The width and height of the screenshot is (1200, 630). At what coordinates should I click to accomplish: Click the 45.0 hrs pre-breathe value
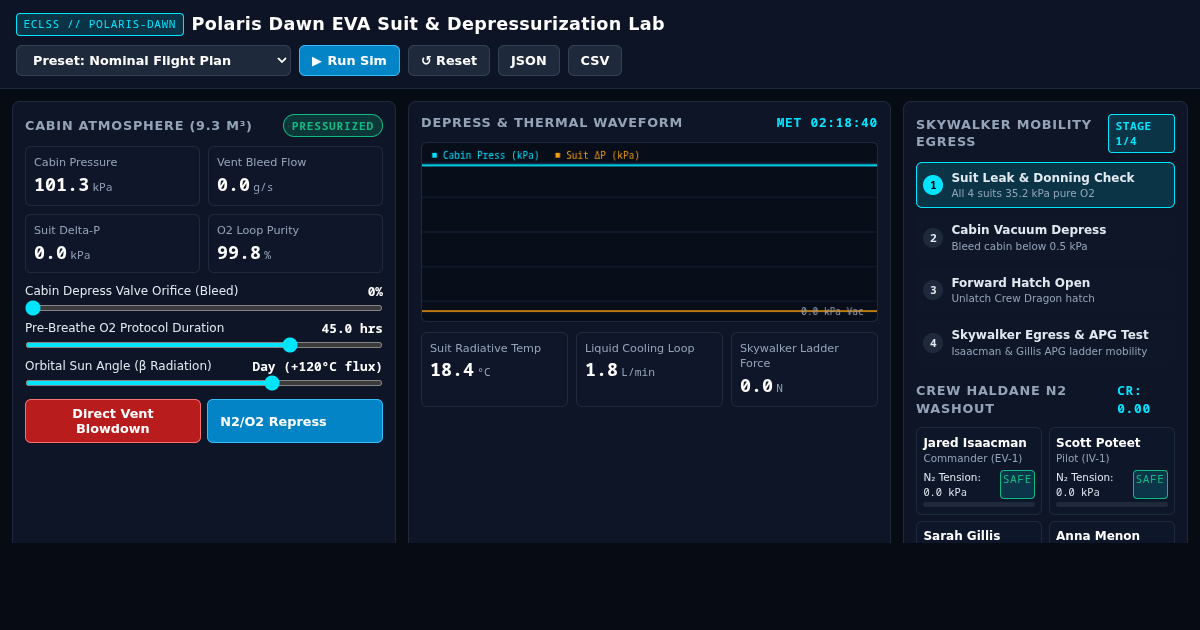[x=352, y=329]
